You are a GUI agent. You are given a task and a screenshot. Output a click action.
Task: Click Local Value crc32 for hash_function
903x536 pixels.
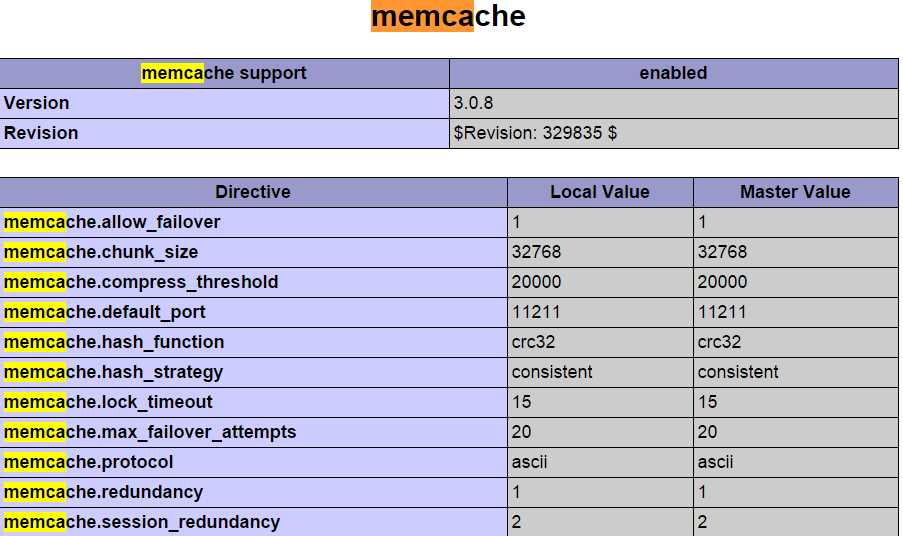pyautogui.click(x=533, y=342)
